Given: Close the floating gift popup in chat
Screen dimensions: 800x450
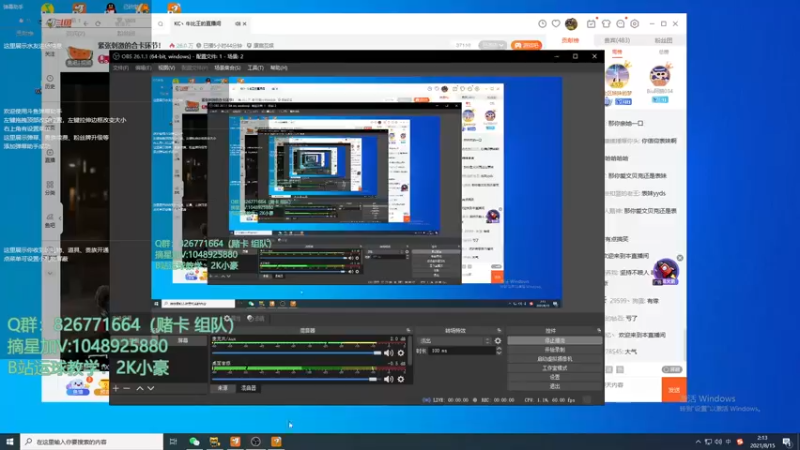Looking at the screenshot, I should tap(680, 258).
